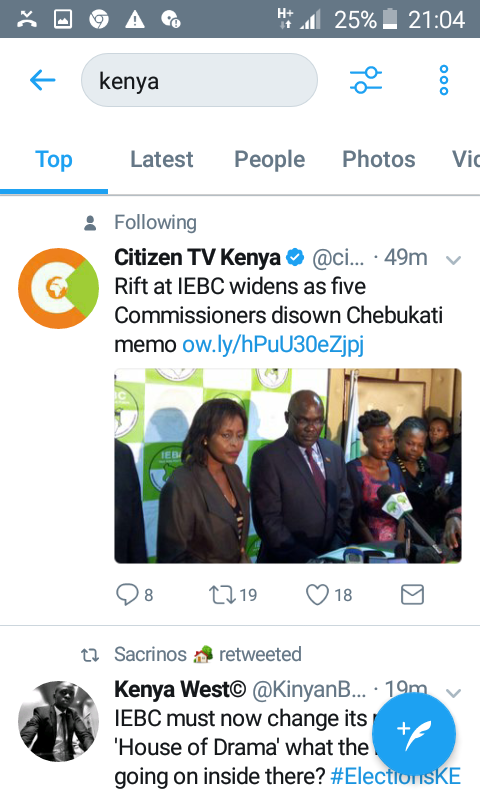Open Citizen TV Kenya profile avatar
Screen dimensions: 480x800
click(59, 288)
